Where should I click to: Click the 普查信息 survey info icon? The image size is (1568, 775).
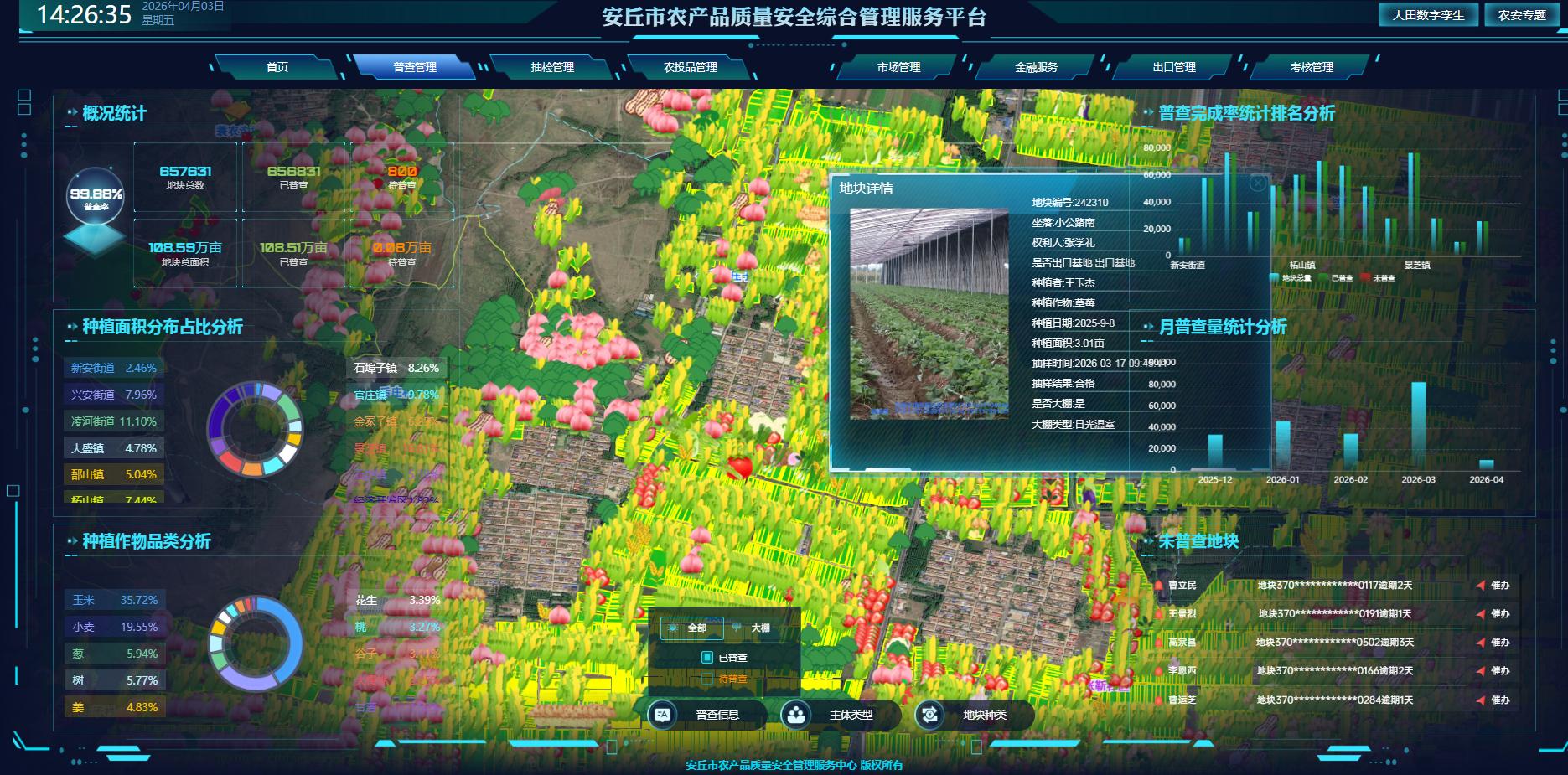[663, 715]
